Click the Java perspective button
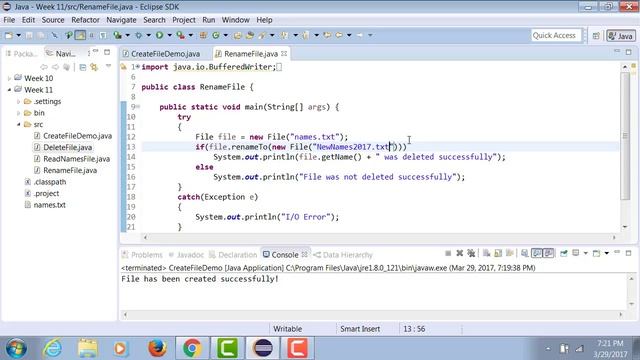640x360 pixels. [620, 36]
